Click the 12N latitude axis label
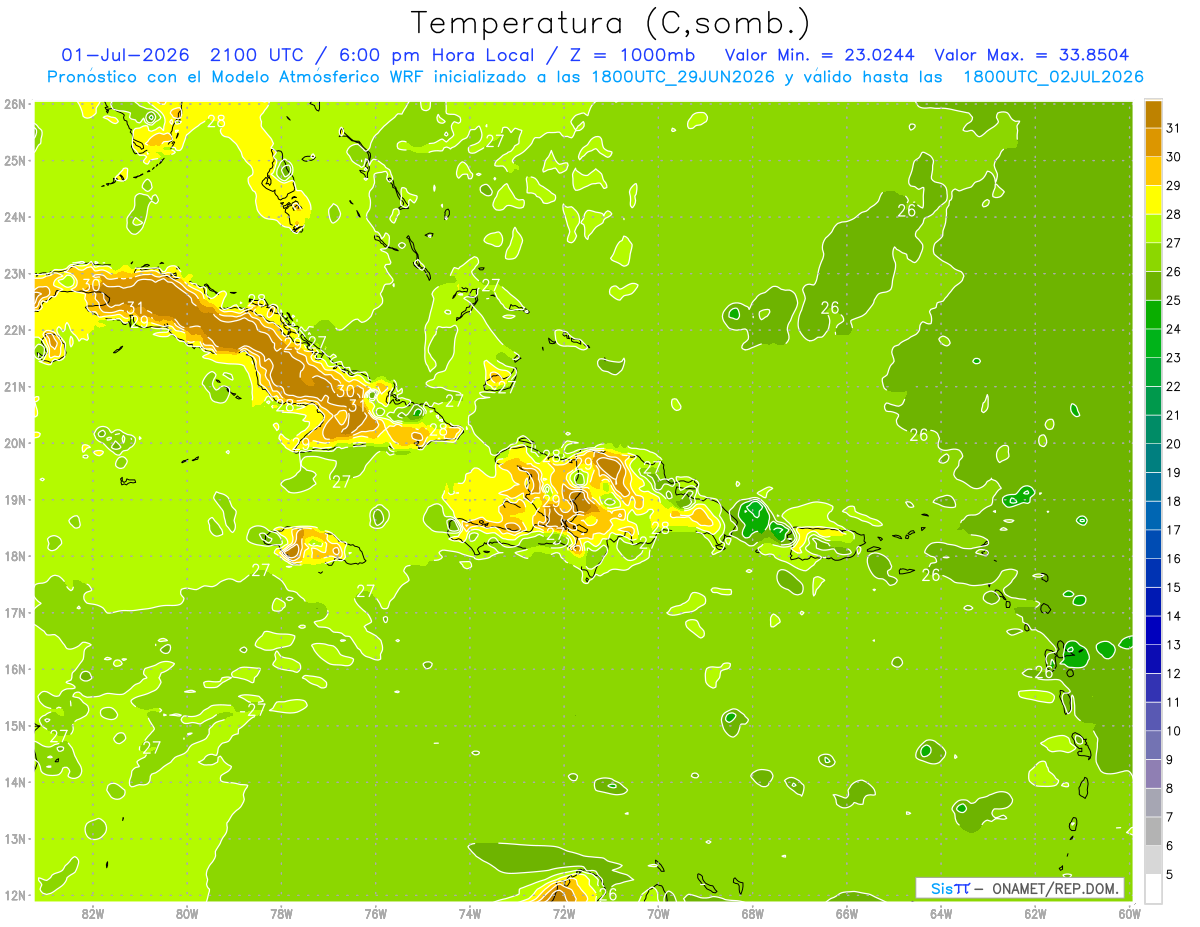 pyautogui.click(x=14, y=895)
